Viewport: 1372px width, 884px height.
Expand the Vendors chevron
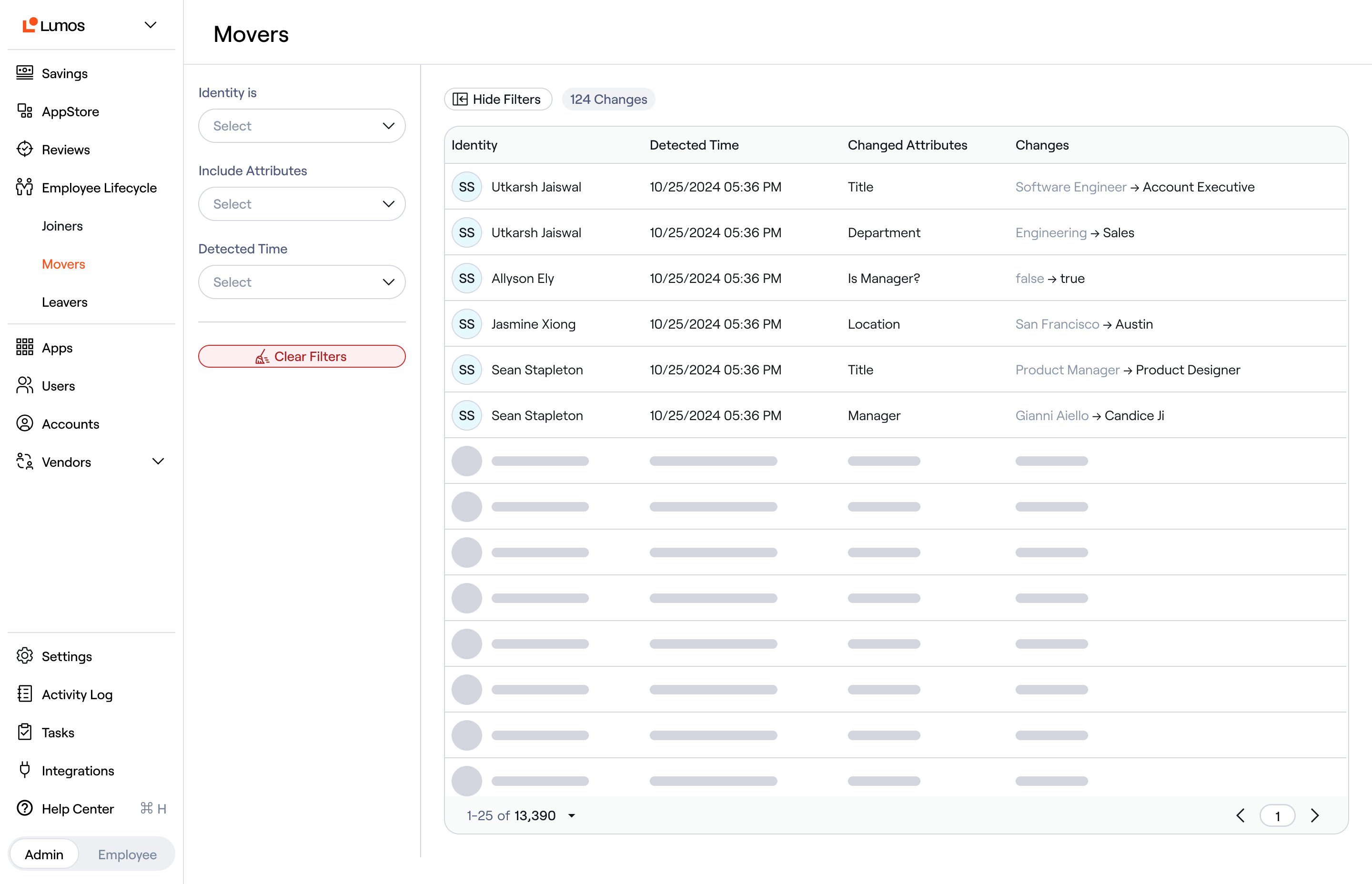tap(158, 462)
